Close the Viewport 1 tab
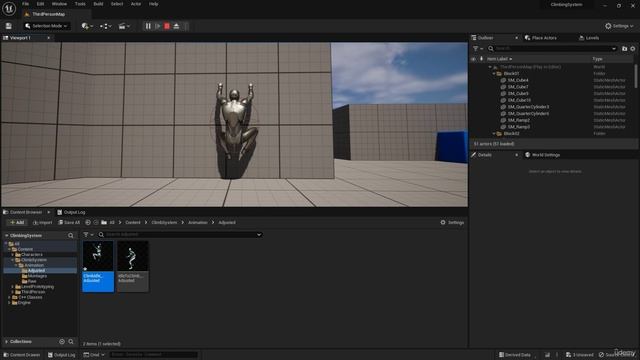 pyautogui.click(x=49, y=38)
